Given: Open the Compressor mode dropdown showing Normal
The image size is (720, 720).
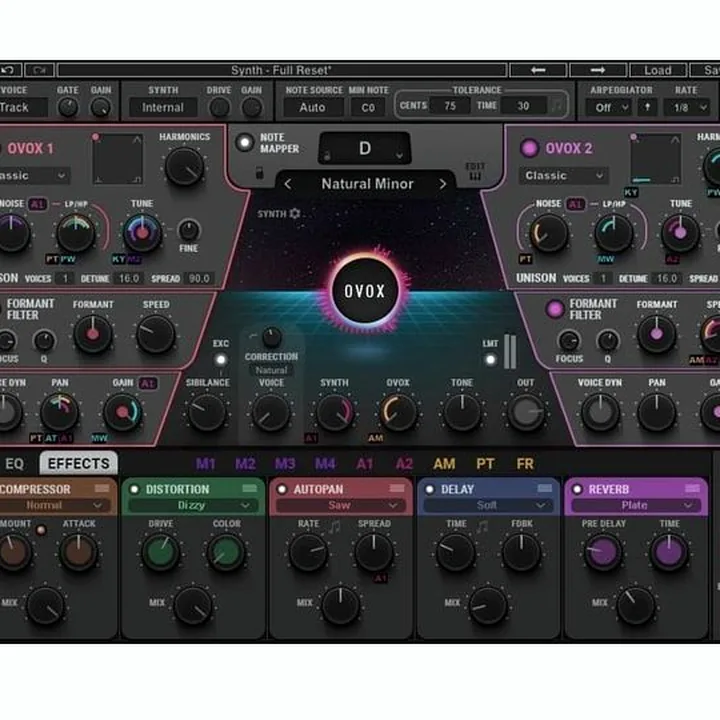Looking at the screenshot, I should (54, 506).
